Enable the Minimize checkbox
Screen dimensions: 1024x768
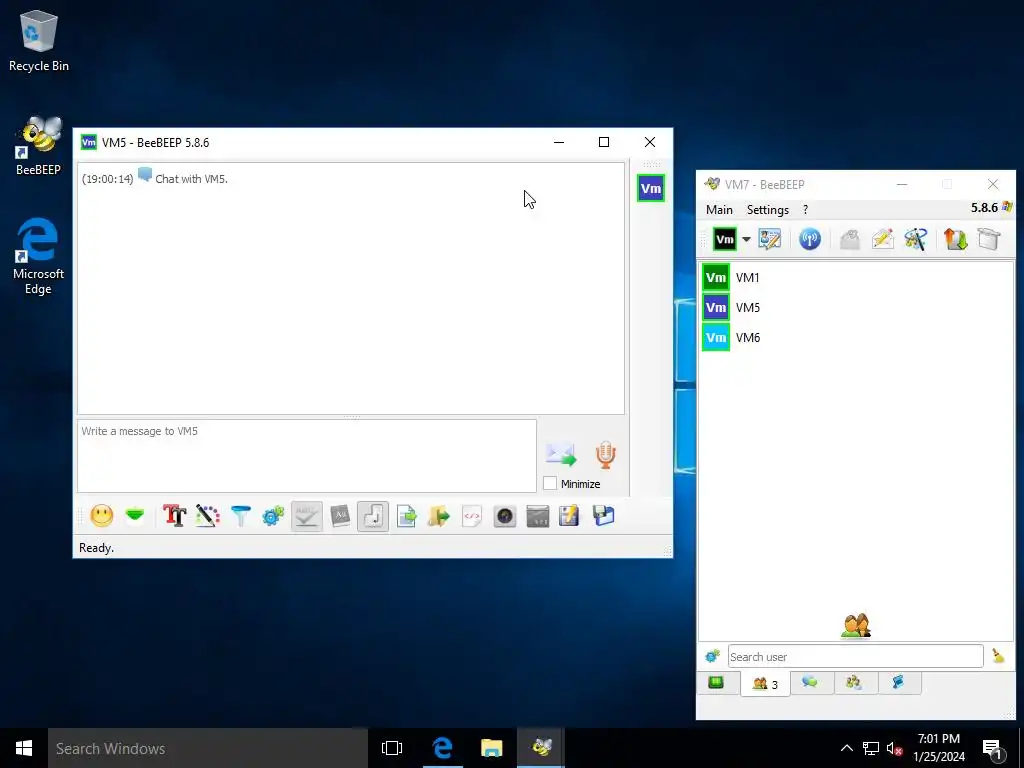(551, 483)
